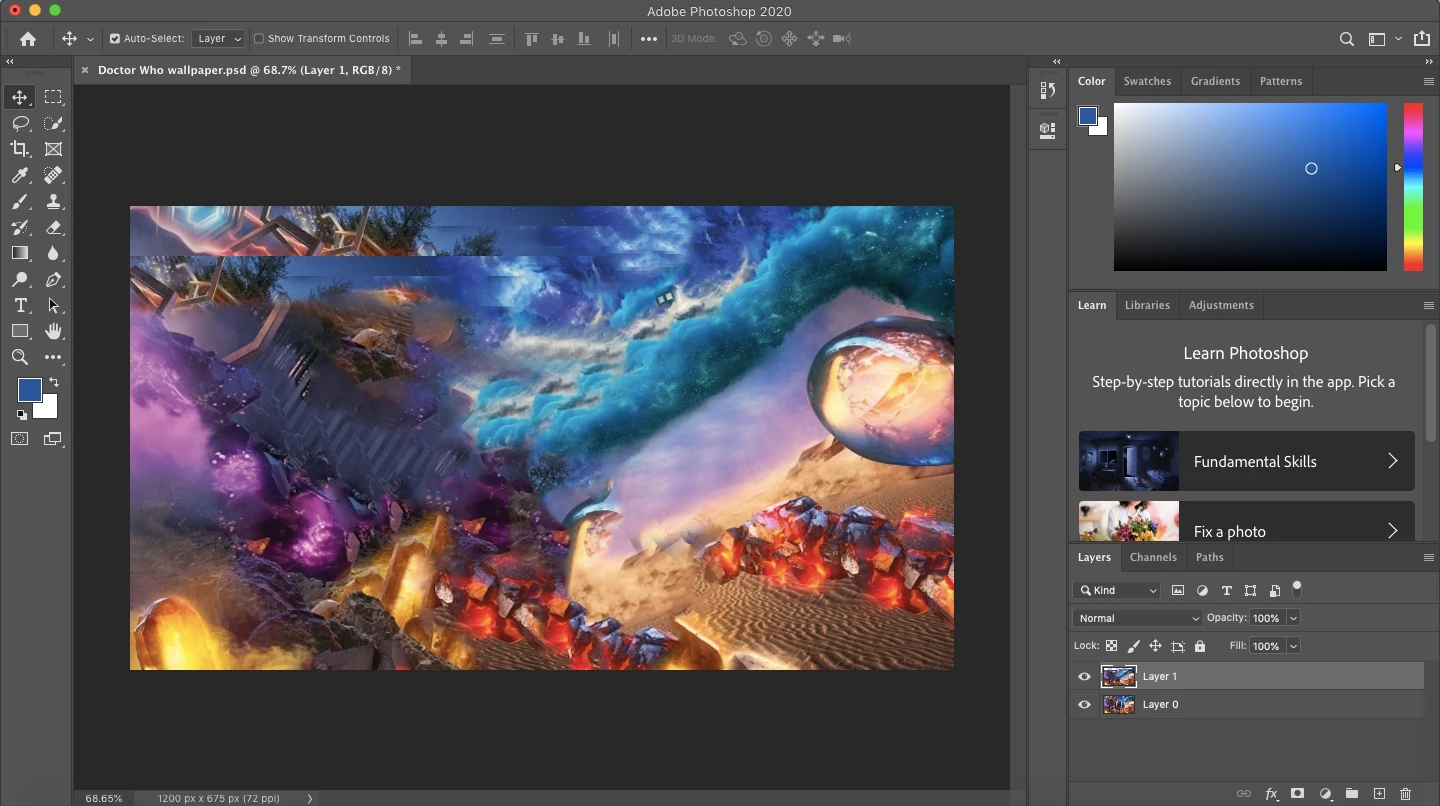Hide Layer 1 using eye icon
Image resolution: width=1440 pixels, height=806 pixels.
coord(1084,677)
